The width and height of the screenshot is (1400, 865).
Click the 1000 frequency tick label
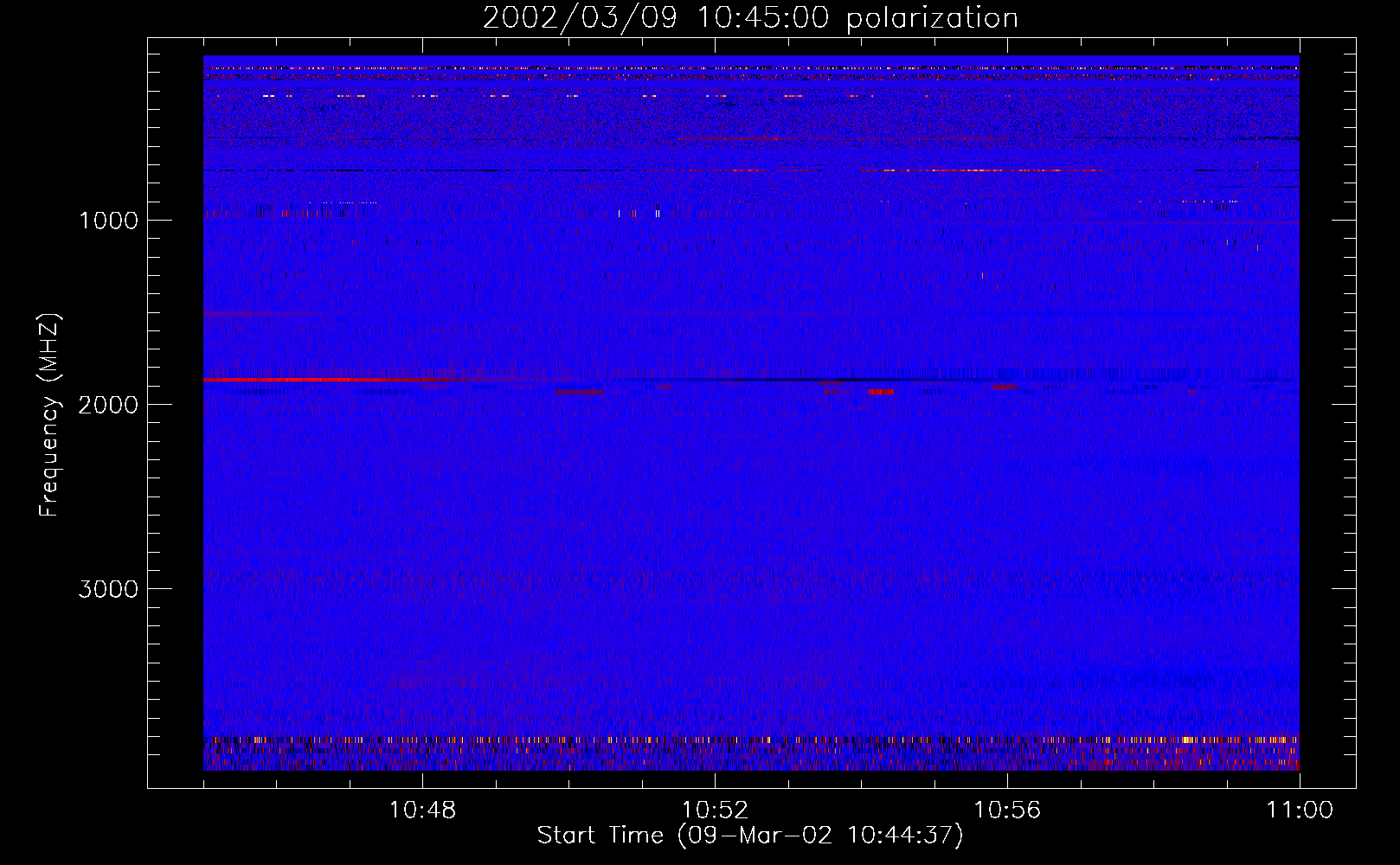pos(108,221)
